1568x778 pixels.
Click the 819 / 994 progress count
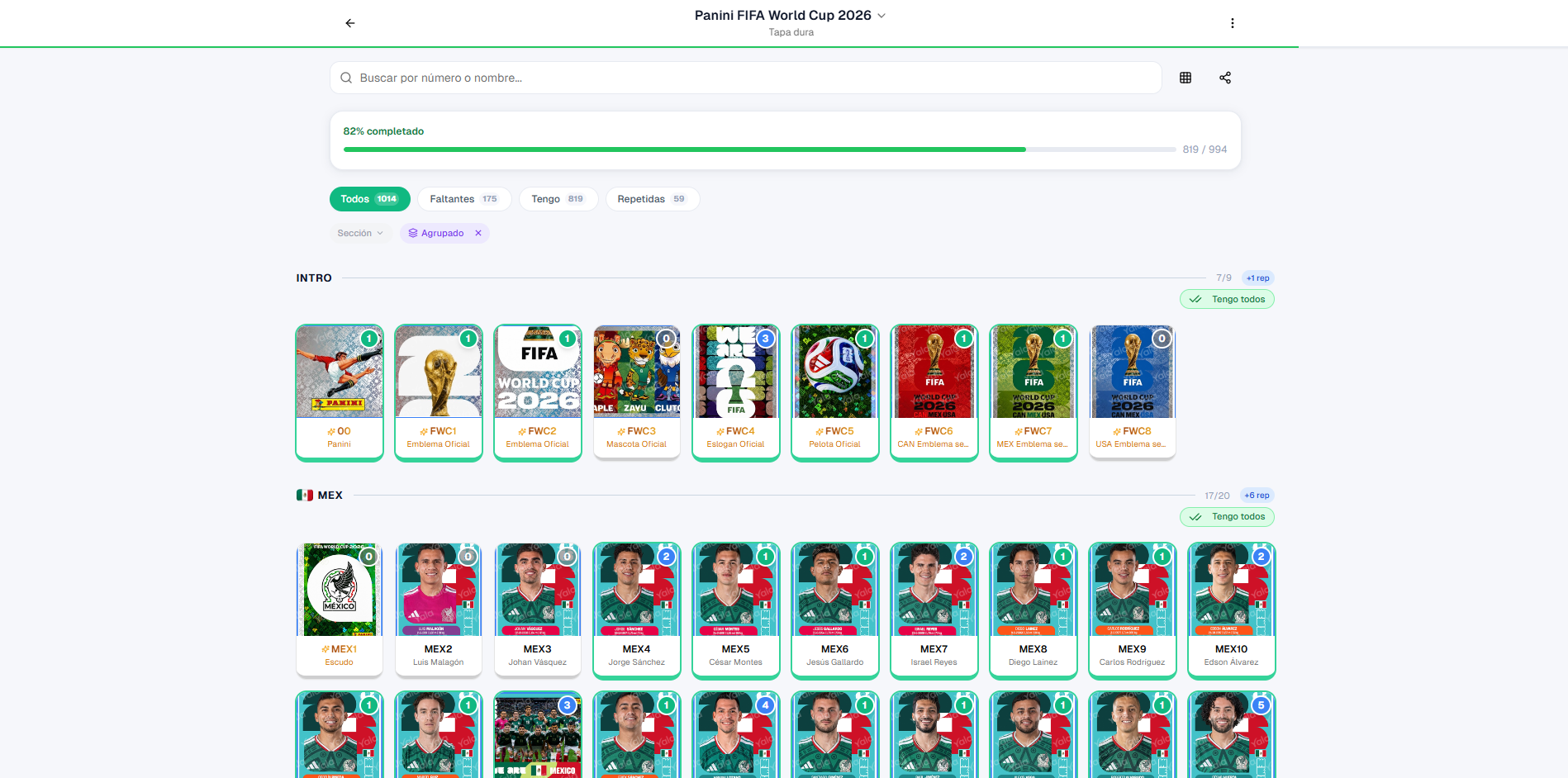(1205, 149)
